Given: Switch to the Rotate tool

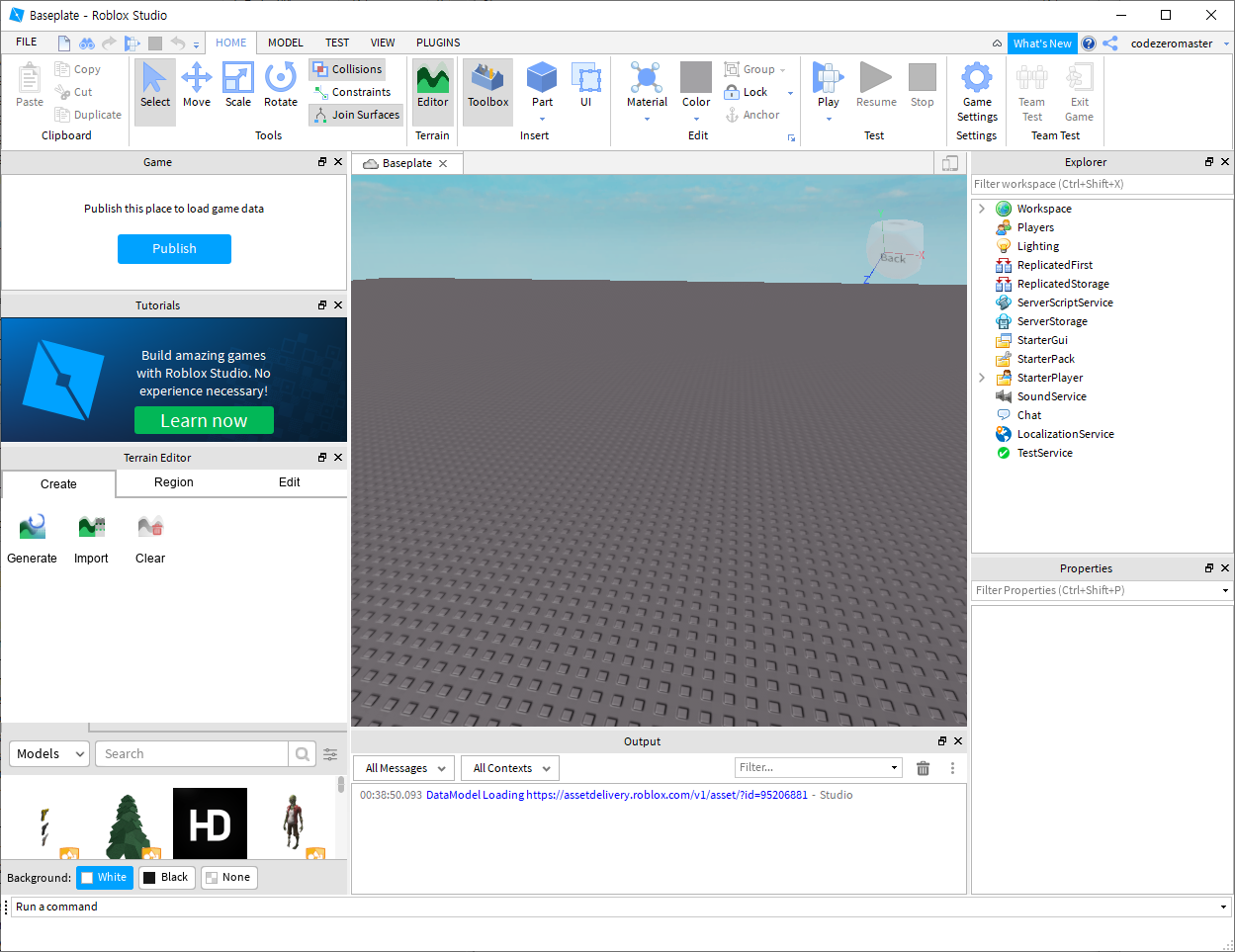Looking at the screenshot, I should tap(281, 90).
